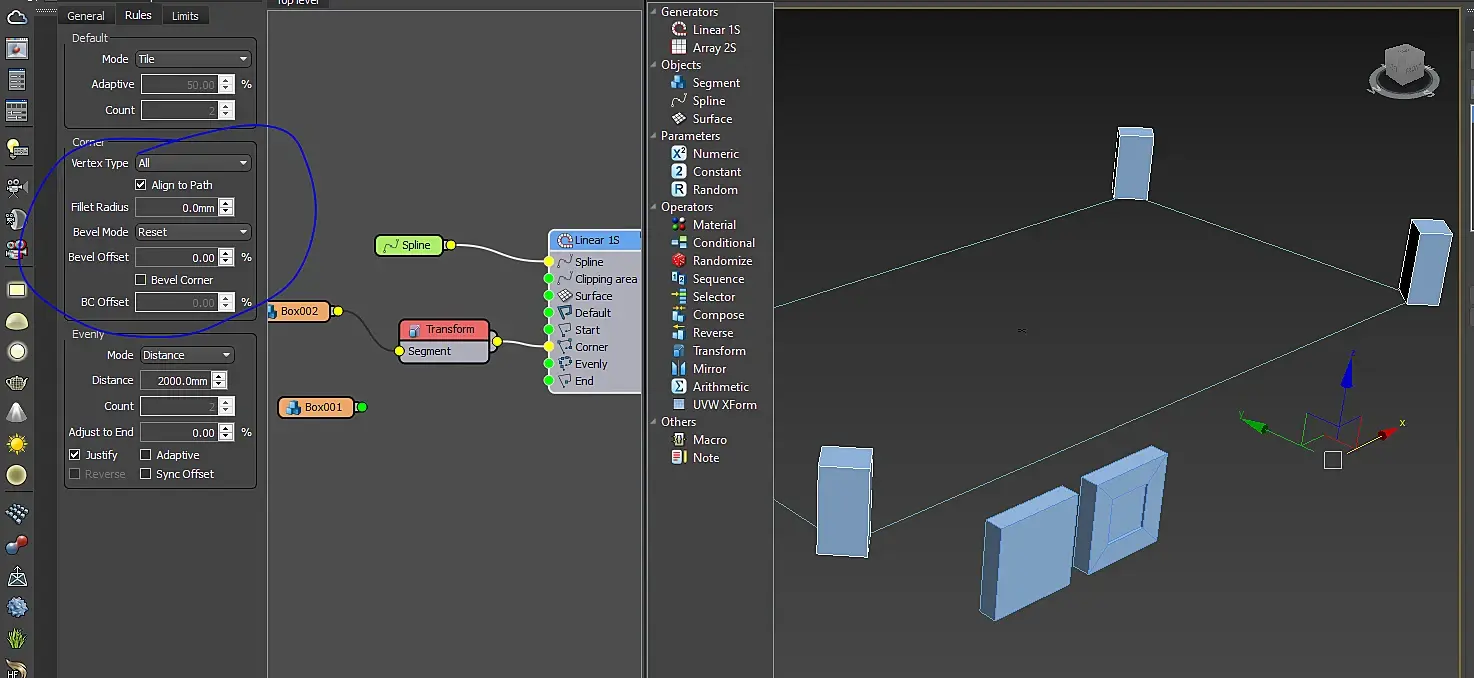
Task: Select the Box001 node
Action: pos(316,407)
